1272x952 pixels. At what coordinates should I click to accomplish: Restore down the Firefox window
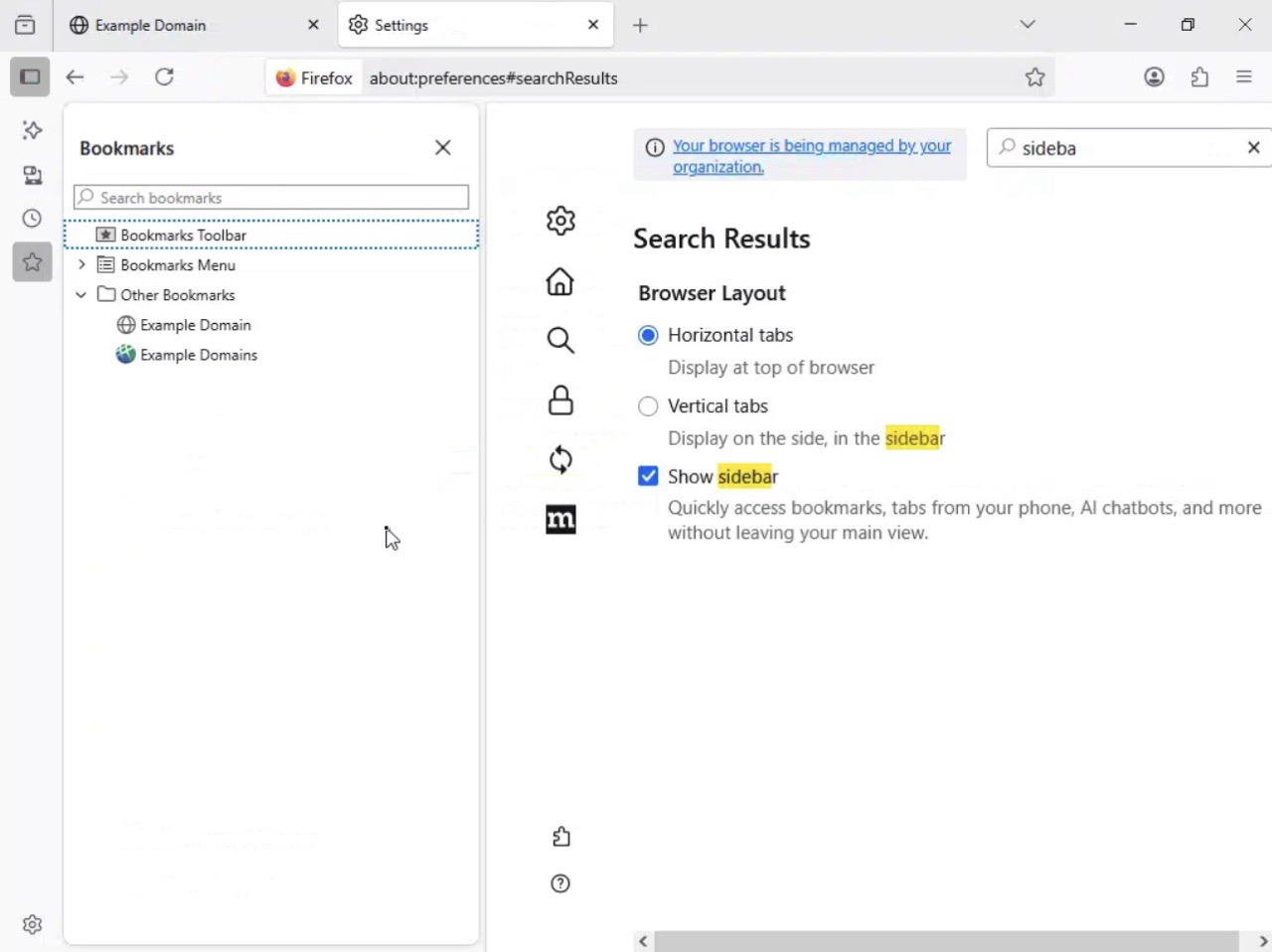(x=1188, y=25)
